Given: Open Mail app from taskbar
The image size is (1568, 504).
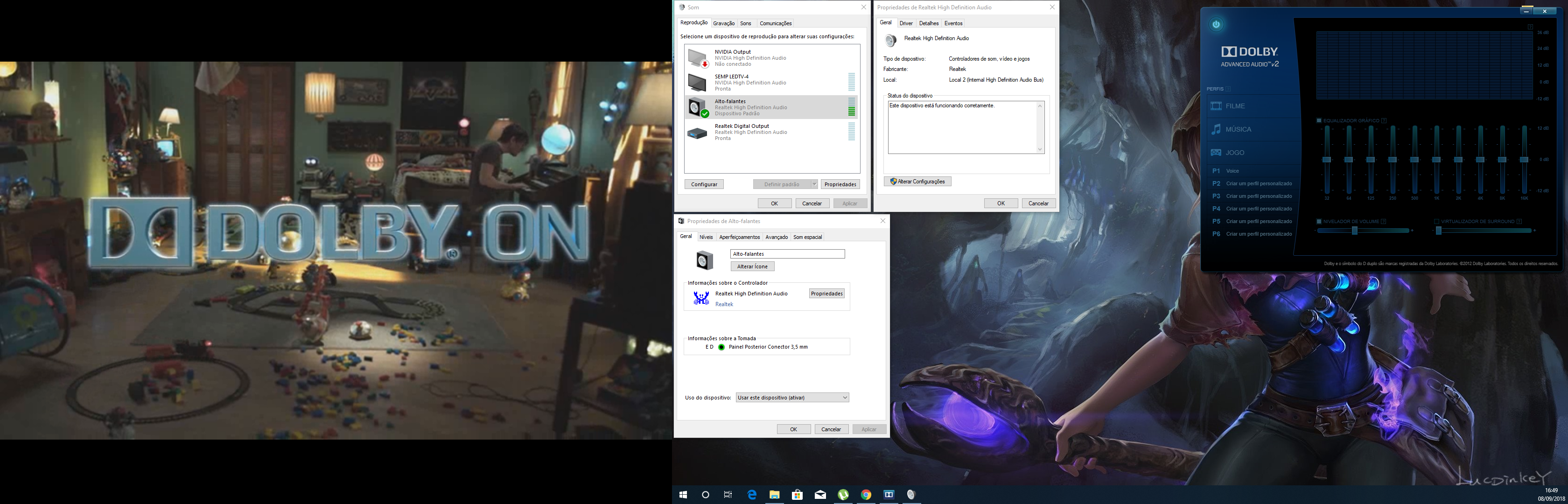Looking at the screenshot, I should pyautogui.click(x=820, y=495).
